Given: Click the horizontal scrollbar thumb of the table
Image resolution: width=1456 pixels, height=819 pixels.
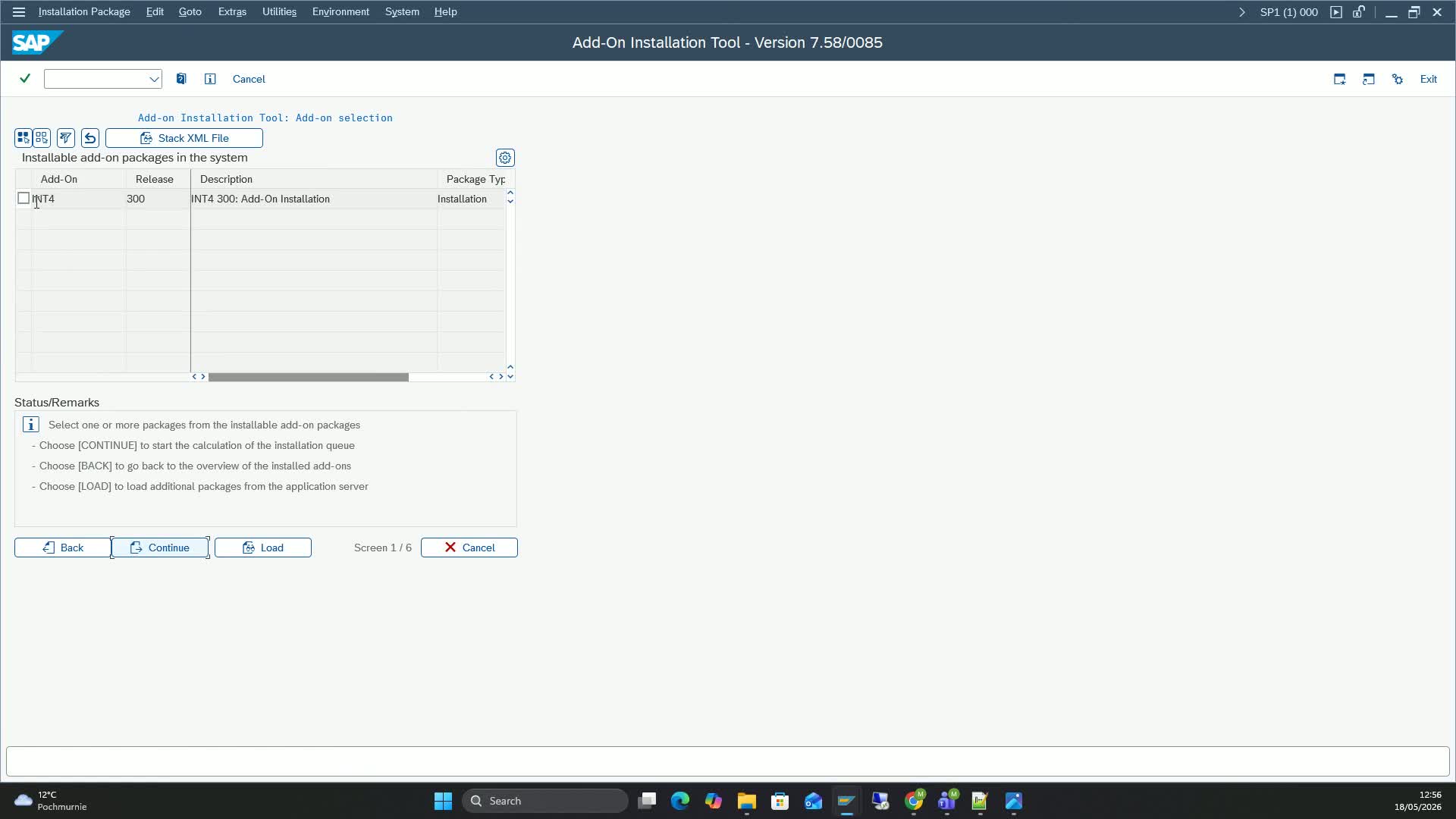Looking at the screenshot, I should pyautogui.click(x=309, y=377).
